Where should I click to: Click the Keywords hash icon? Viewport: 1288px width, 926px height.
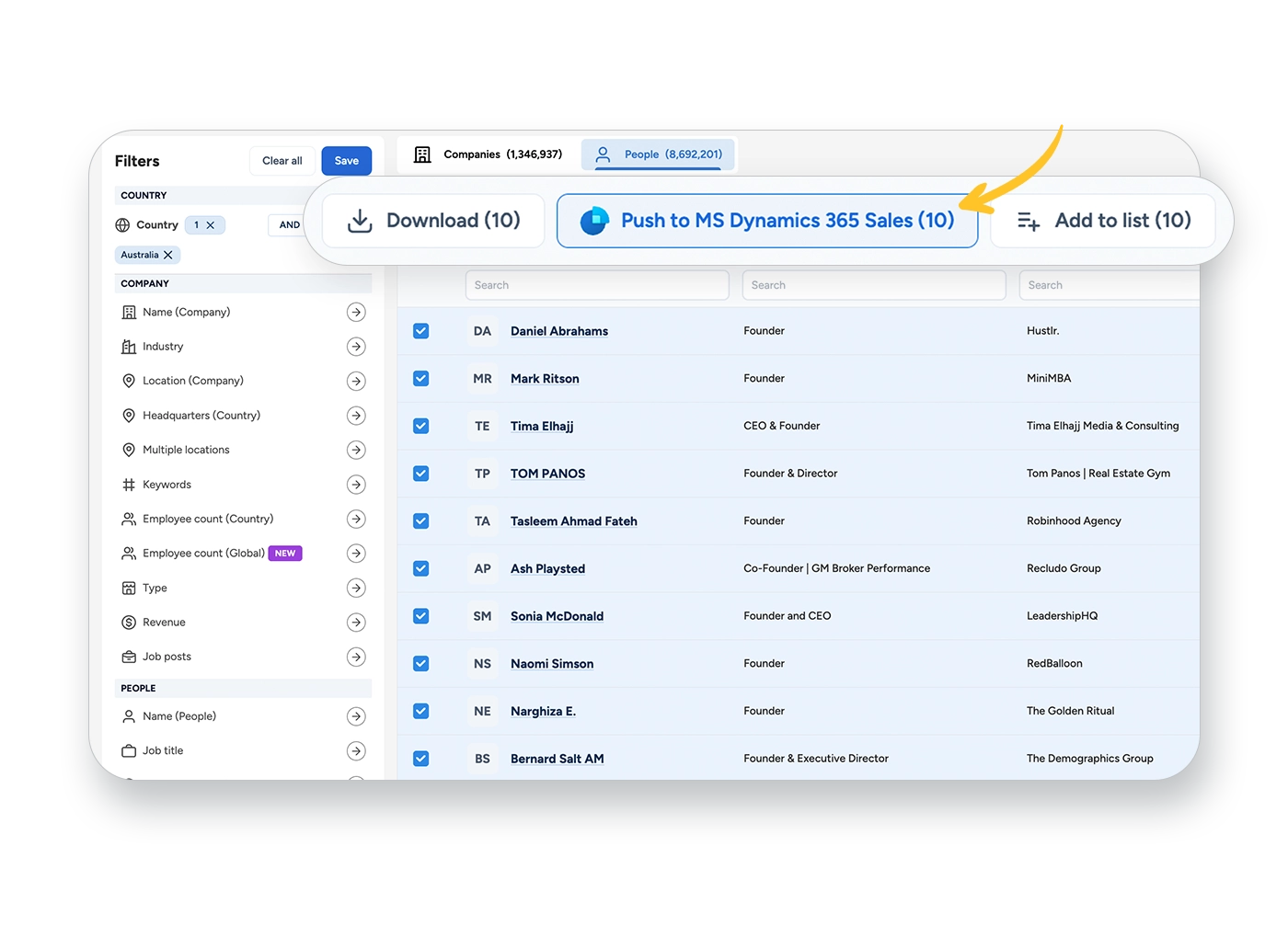coord(129,485)
